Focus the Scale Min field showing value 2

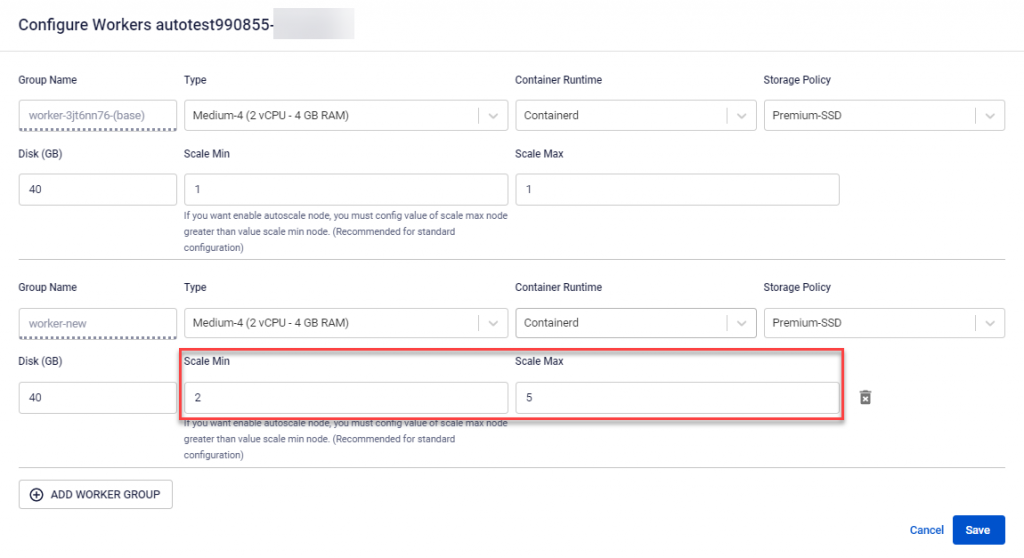tap(345, 397)
